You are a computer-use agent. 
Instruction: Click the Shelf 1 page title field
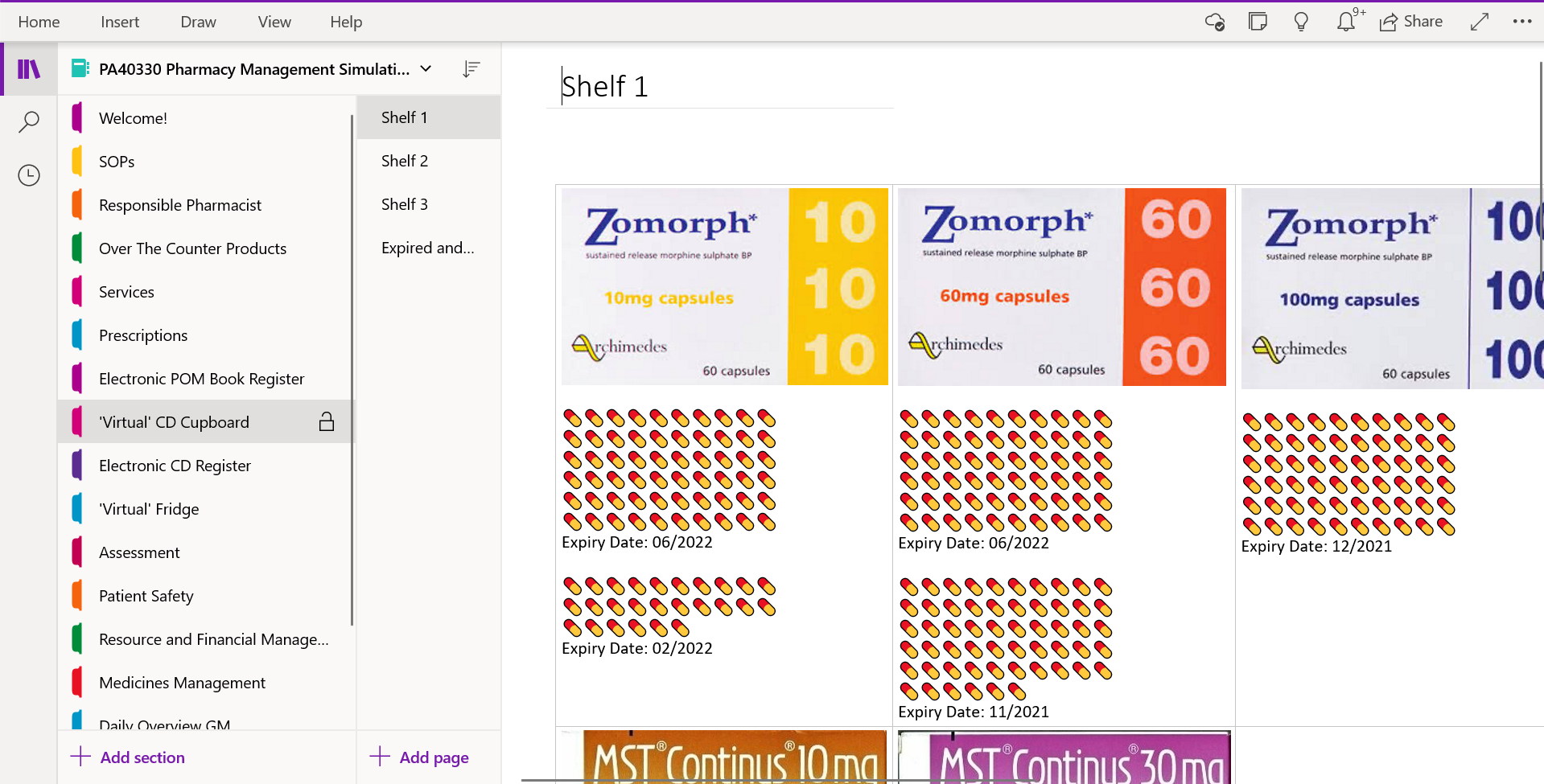pos(720,86)
